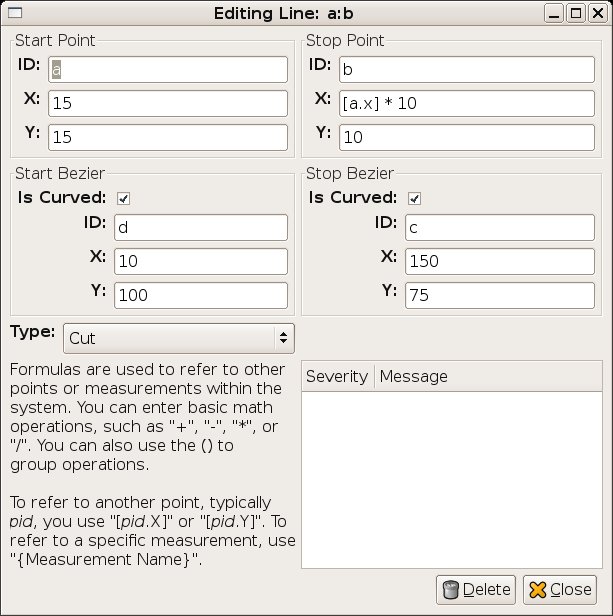Click Start Bezier ID field containing d
The height and width of the screenshot is (616, 613).
[201, 227]
